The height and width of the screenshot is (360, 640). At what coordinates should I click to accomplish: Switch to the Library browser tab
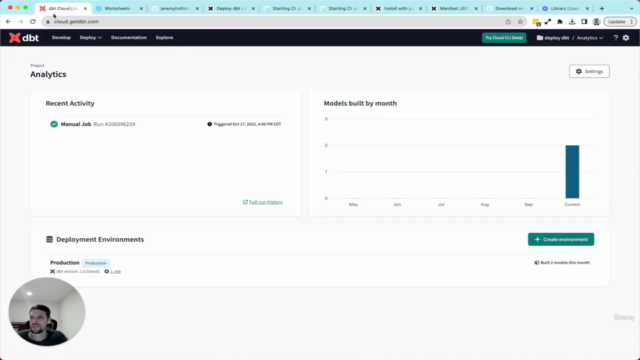coord(566,8)
